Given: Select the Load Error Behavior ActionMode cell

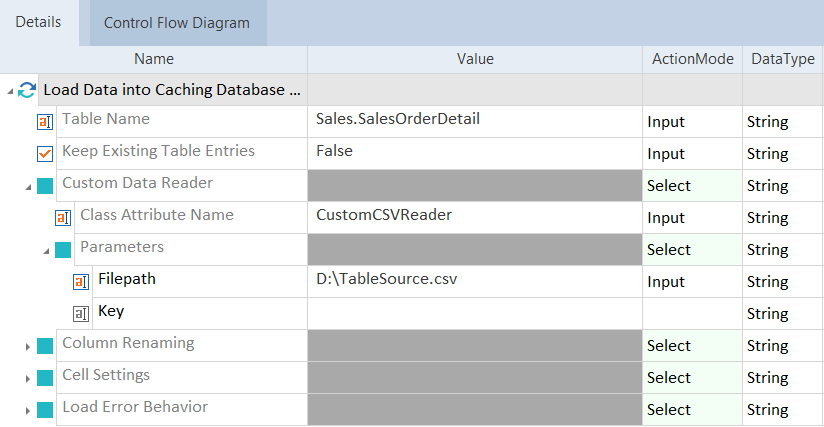Looking at the screenshot, I should pos(692,410).
